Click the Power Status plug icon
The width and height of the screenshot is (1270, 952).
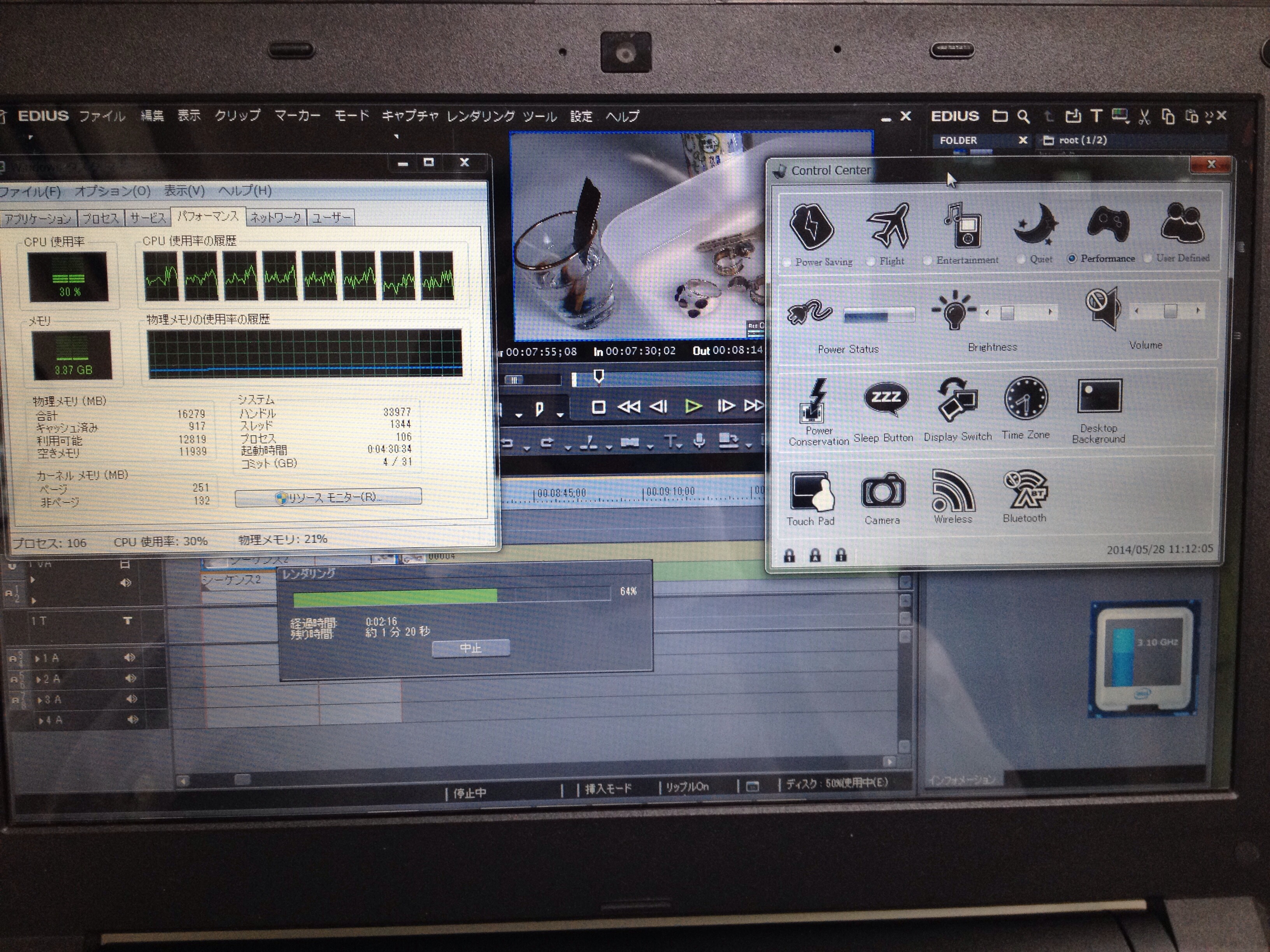(x=810, y=312)
